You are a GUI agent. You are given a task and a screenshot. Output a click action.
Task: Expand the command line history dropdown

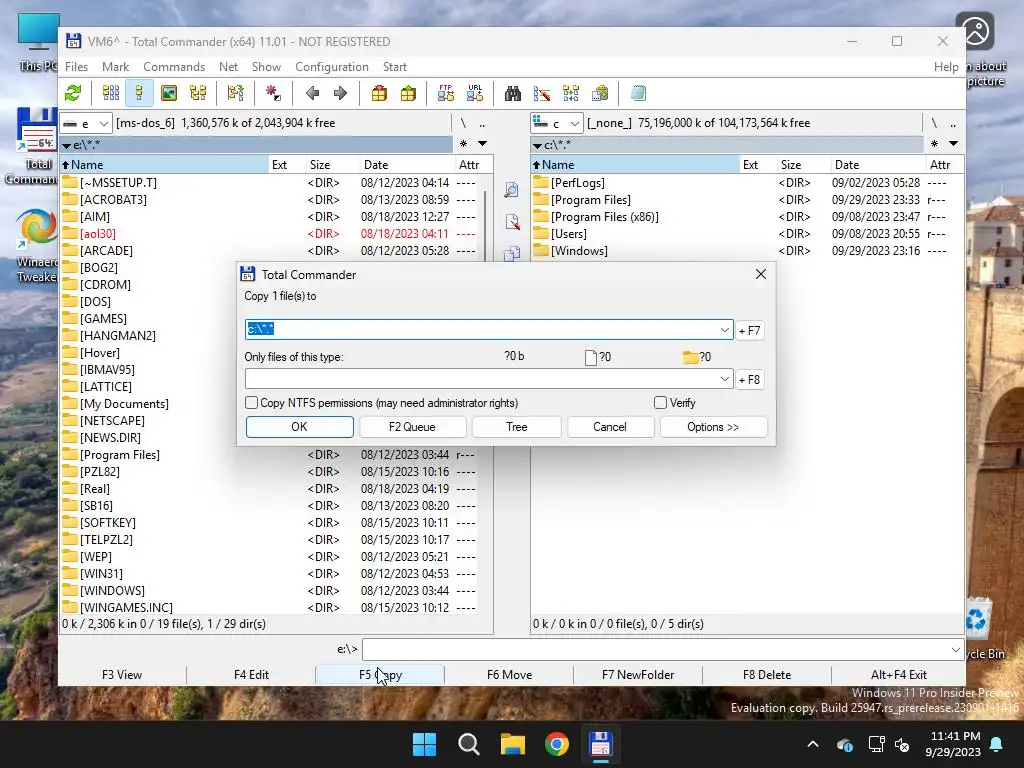(955, 650)
